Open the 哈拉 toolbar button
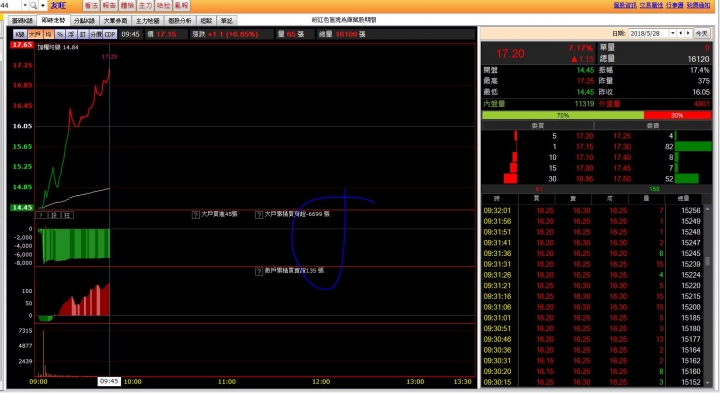 [163, 6]
